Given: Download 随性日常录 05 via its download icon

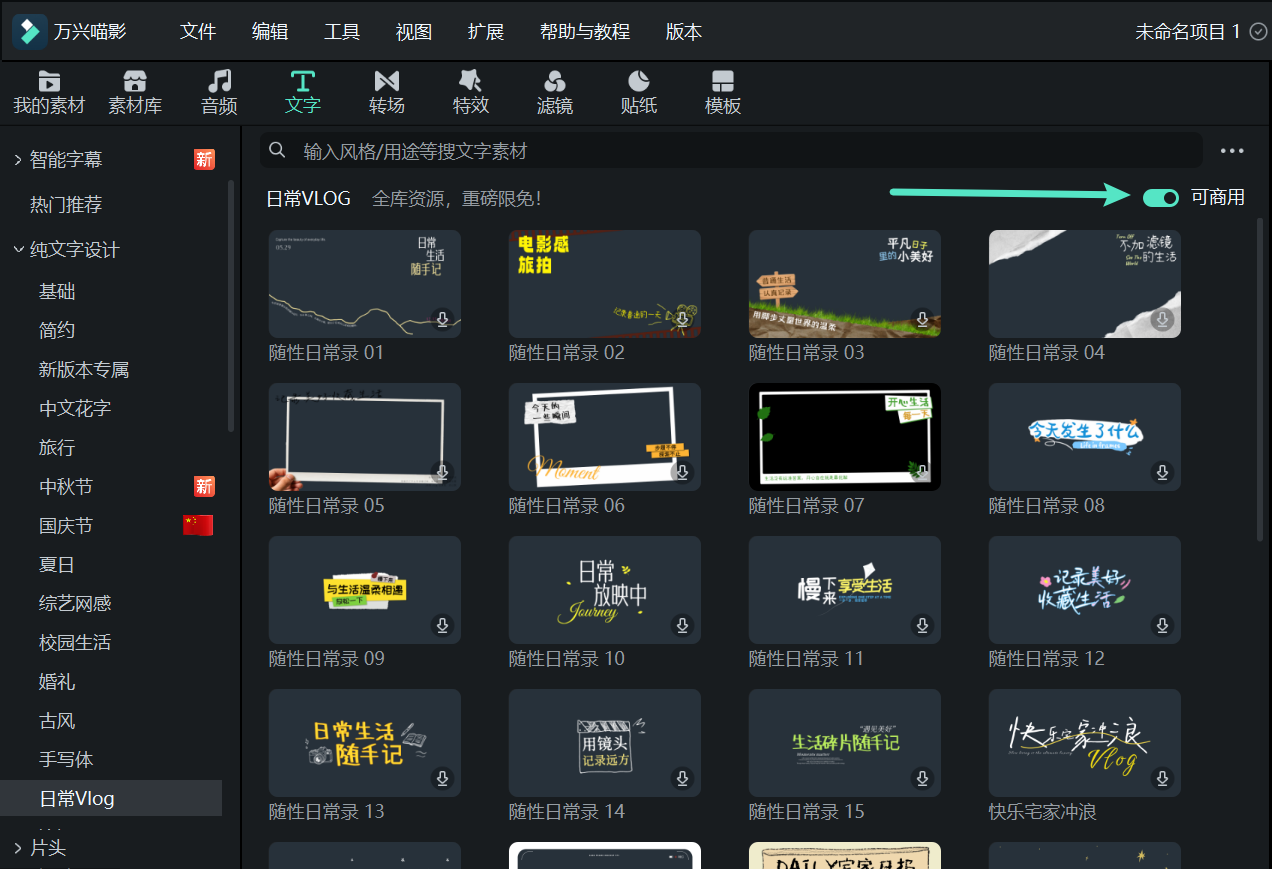Looking at the screenshot, I should pos(443,472).
